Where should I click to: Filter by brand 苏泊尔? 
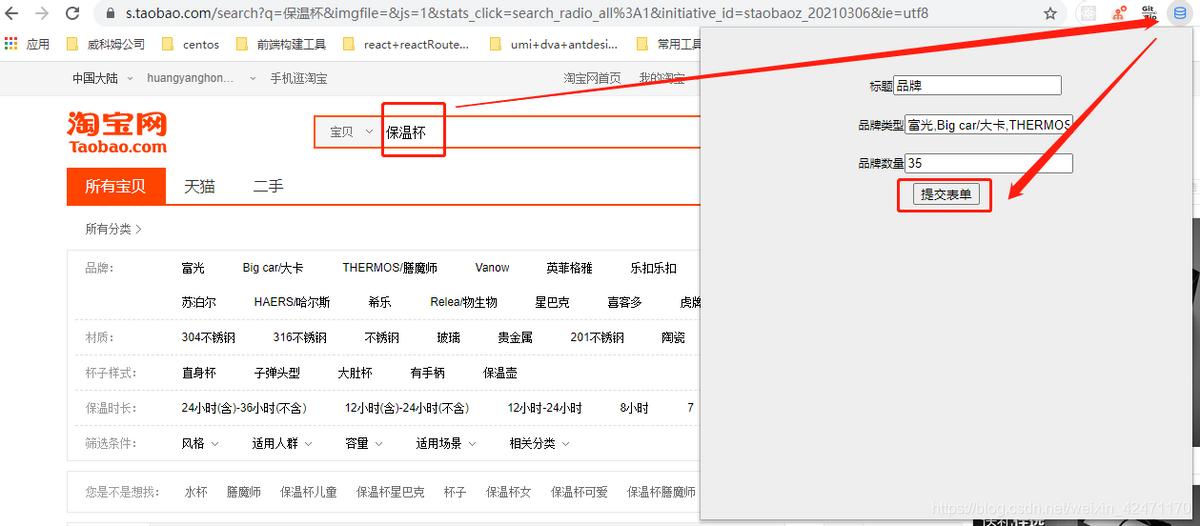coord(198,302)
